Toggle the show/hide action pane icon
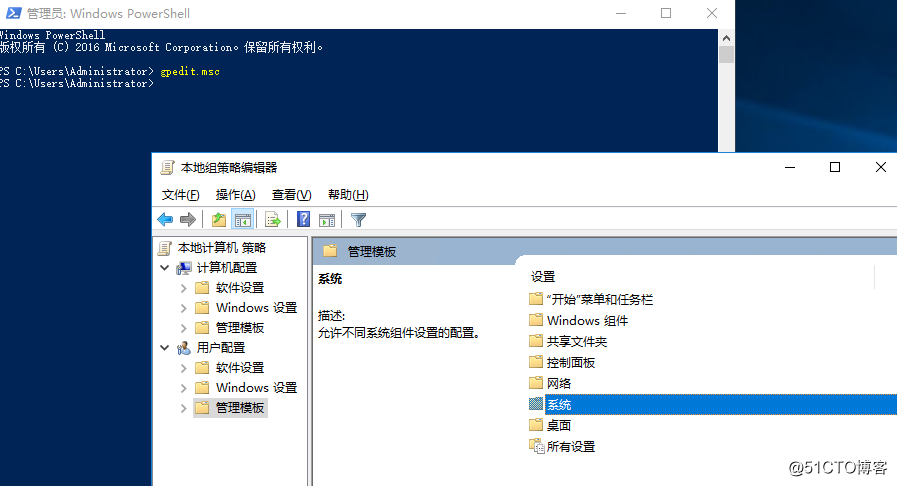This screenshot has height=486, width=897. 327,220
